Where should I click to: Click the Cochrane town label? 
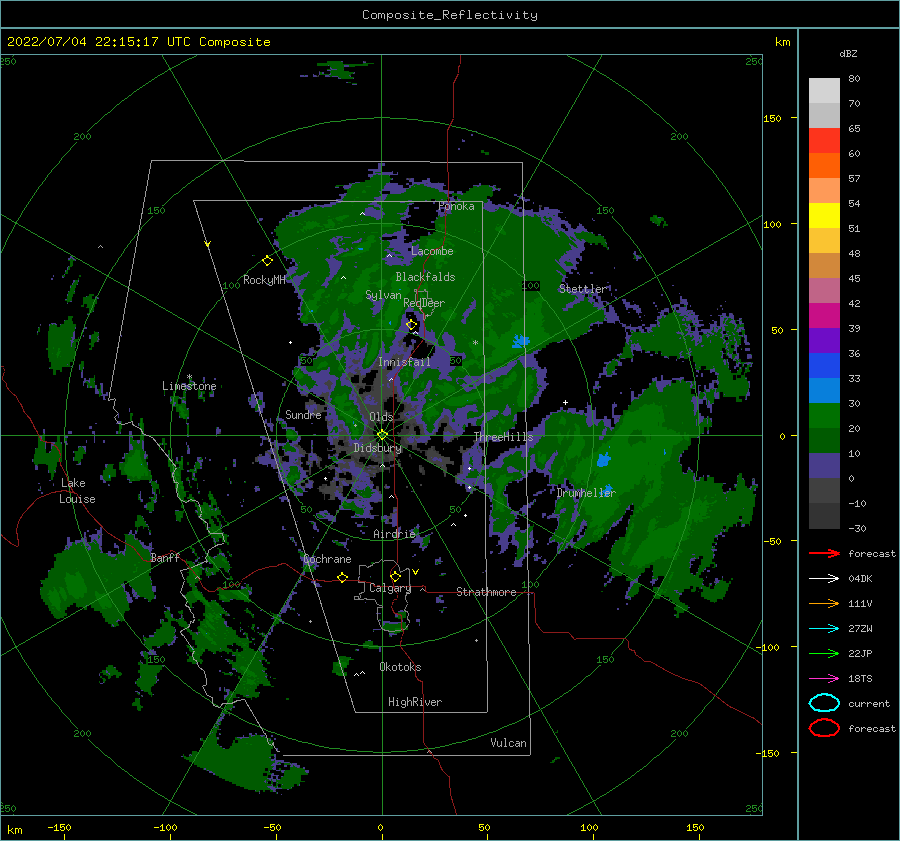click(x=327, y=559)
